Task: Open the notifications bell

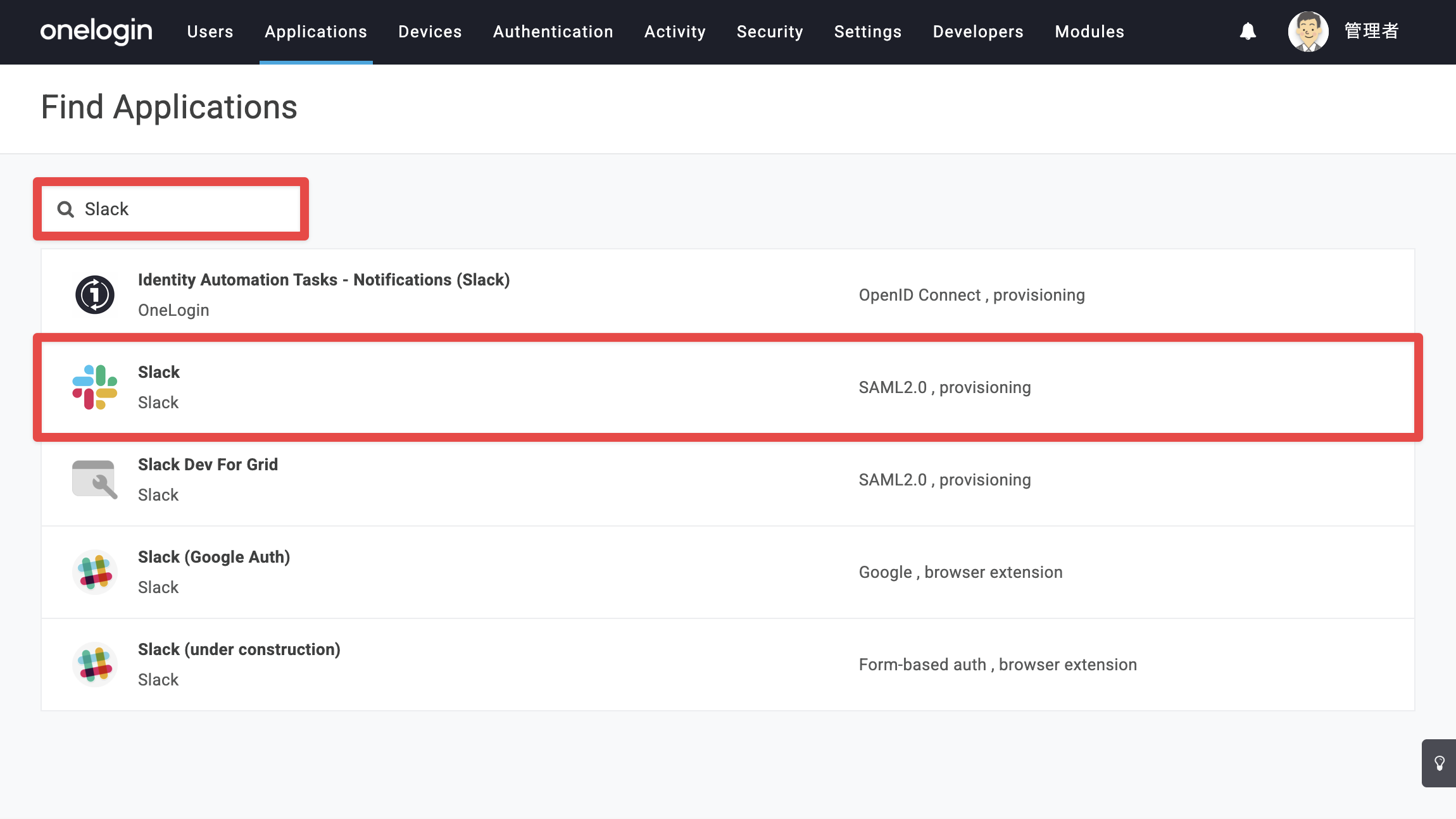Action: [1248, 31]
